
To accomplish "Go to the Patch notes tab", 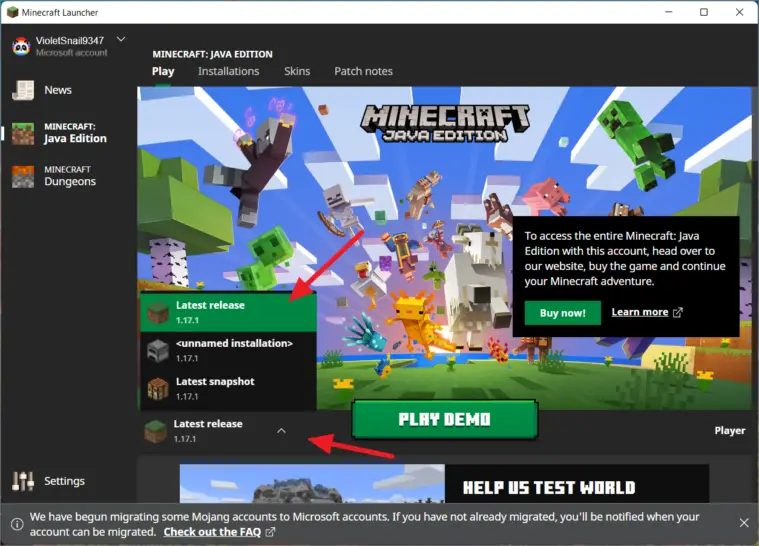I will click(x=363, y=71).
